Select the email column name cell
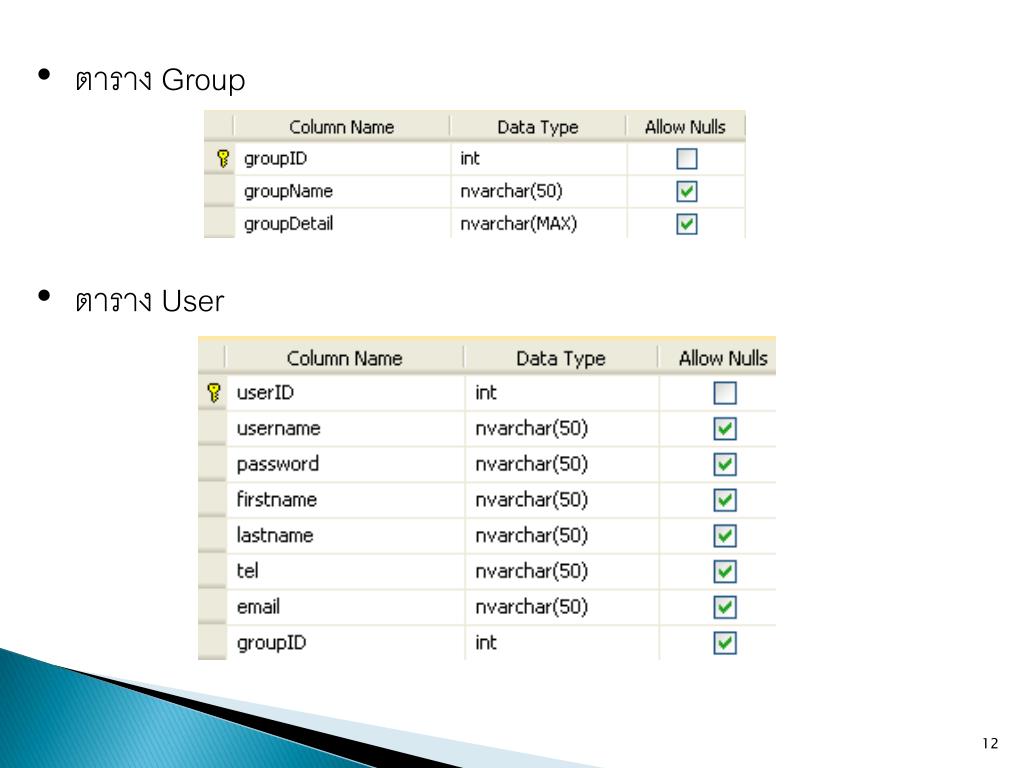 tap(345, 607)
